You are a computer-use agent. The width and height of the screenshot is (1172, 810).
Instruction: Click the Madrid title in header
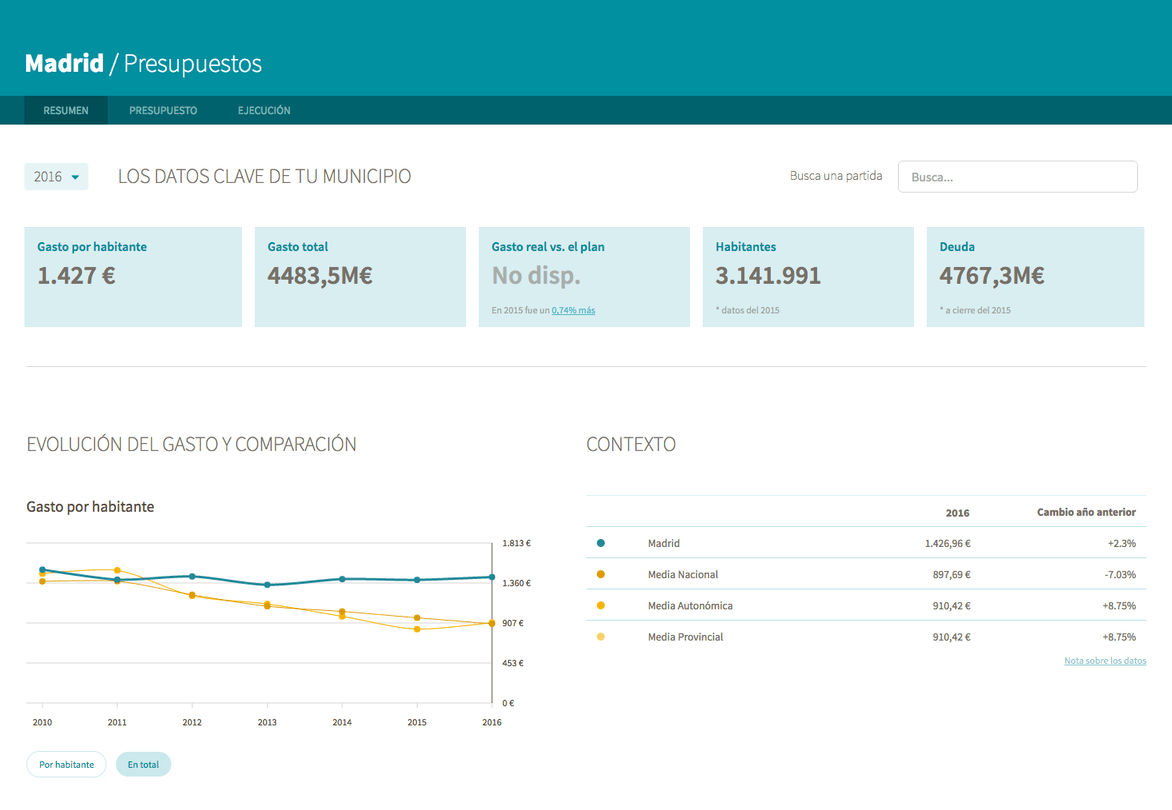(64, 64)
